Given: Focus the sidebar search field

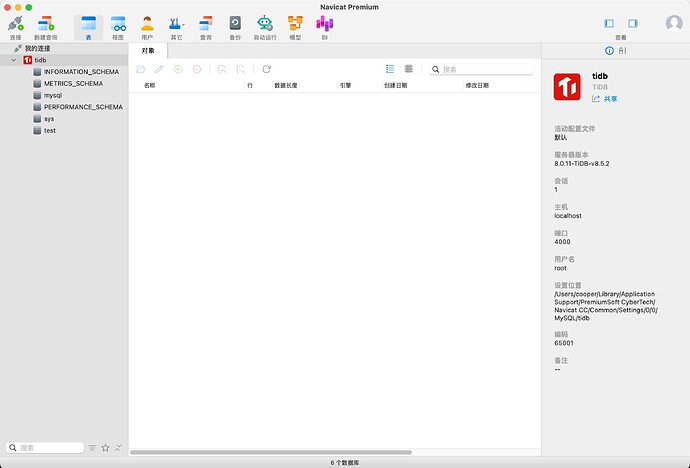Looking at the screenshot, I should point(45,448).
